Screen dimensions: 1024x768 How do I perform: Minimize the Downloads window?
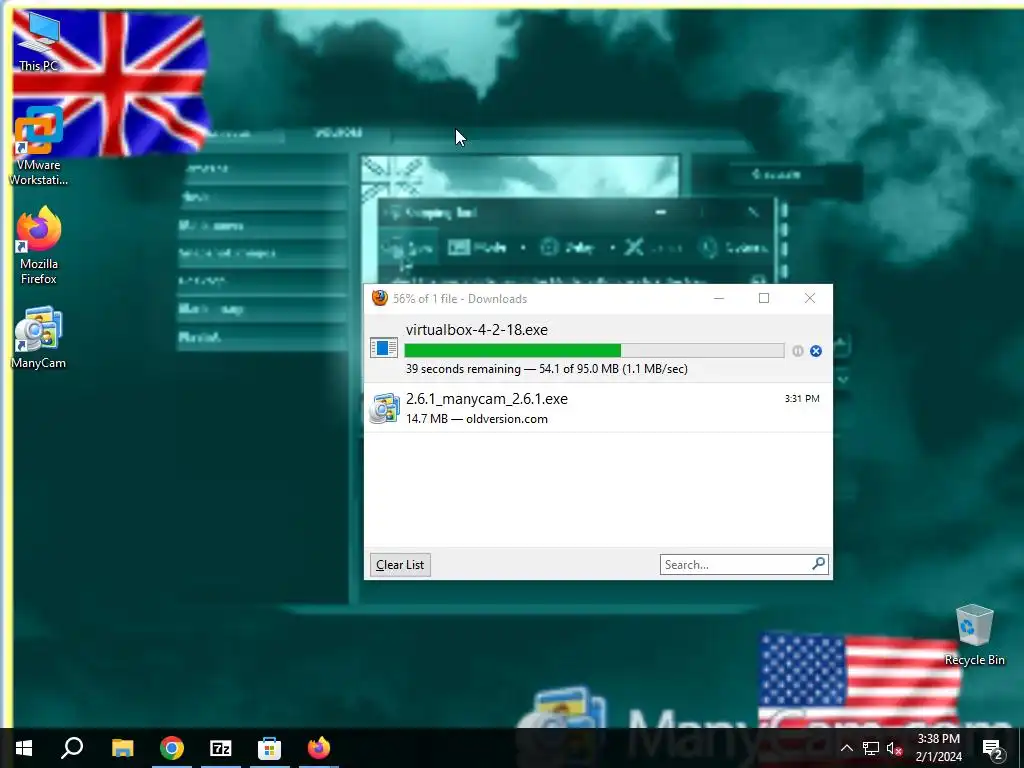pos(719,298)
